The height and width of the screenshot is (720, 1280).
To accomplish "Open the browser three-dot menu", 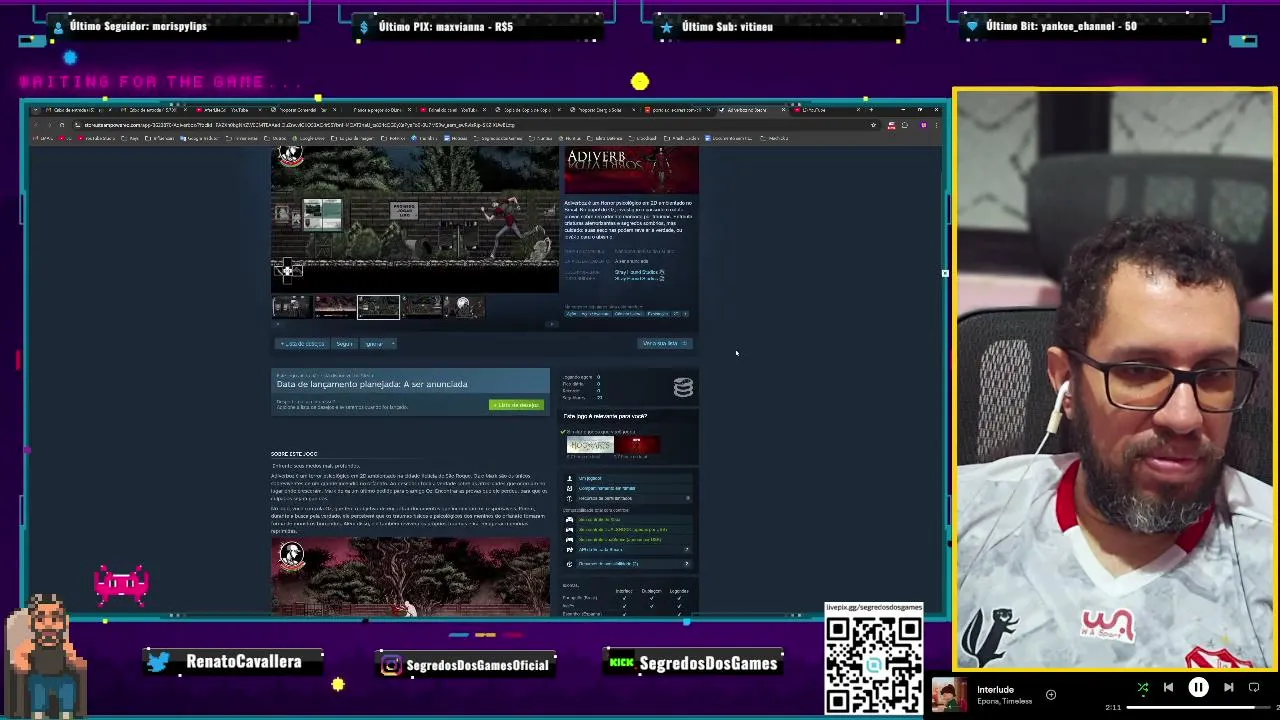I will (937, 125).
